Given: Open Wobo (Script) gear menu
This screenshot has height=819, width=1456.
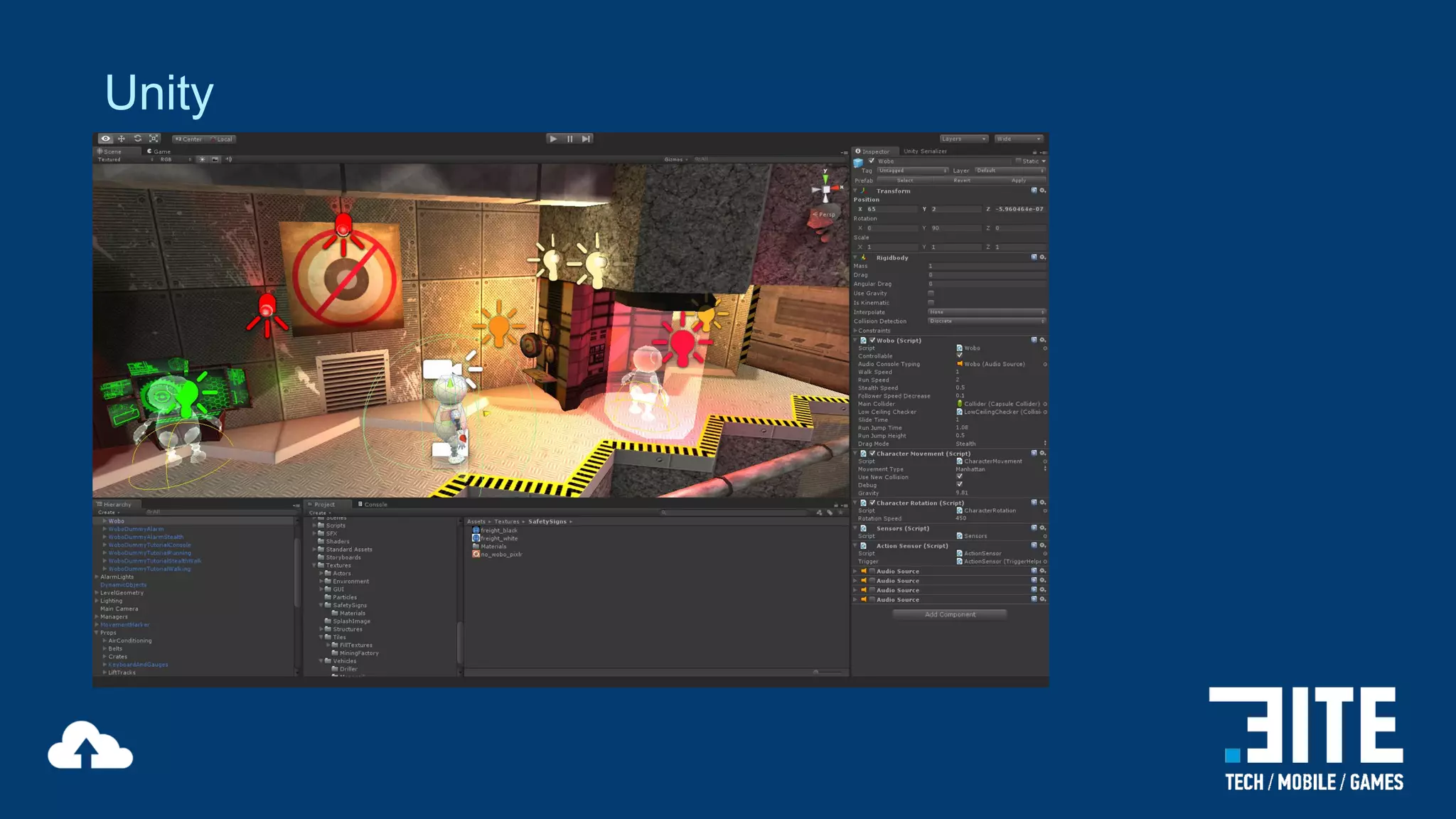Looking at the screenshot, I should [1043, 340].
